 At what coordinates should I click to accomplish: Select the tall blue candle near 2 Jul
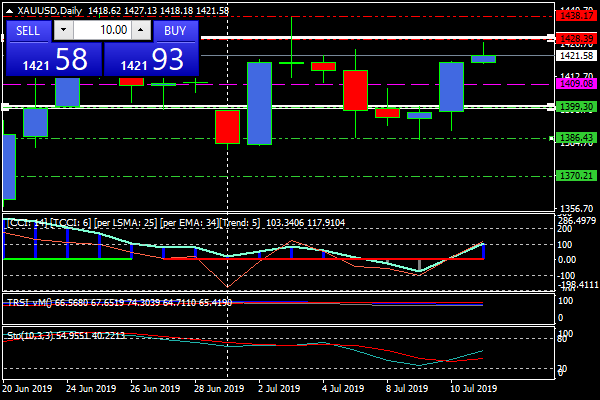[259, 103]
